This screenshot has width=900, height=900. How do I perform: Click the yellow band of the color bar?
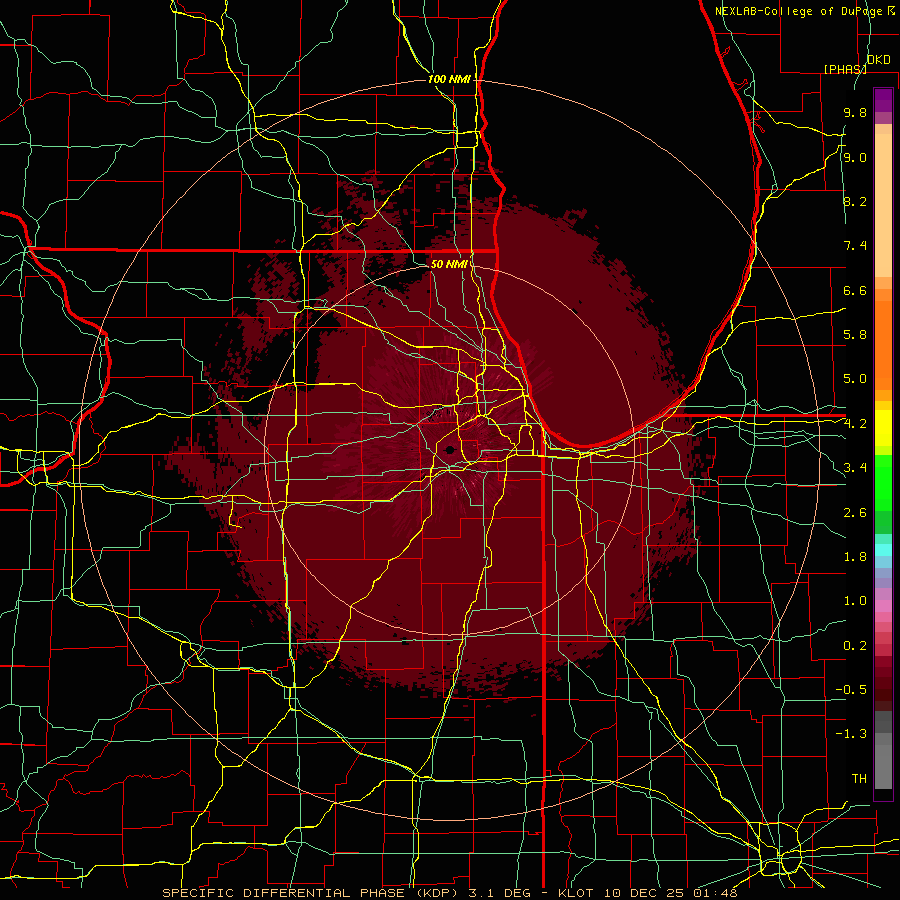883,428
